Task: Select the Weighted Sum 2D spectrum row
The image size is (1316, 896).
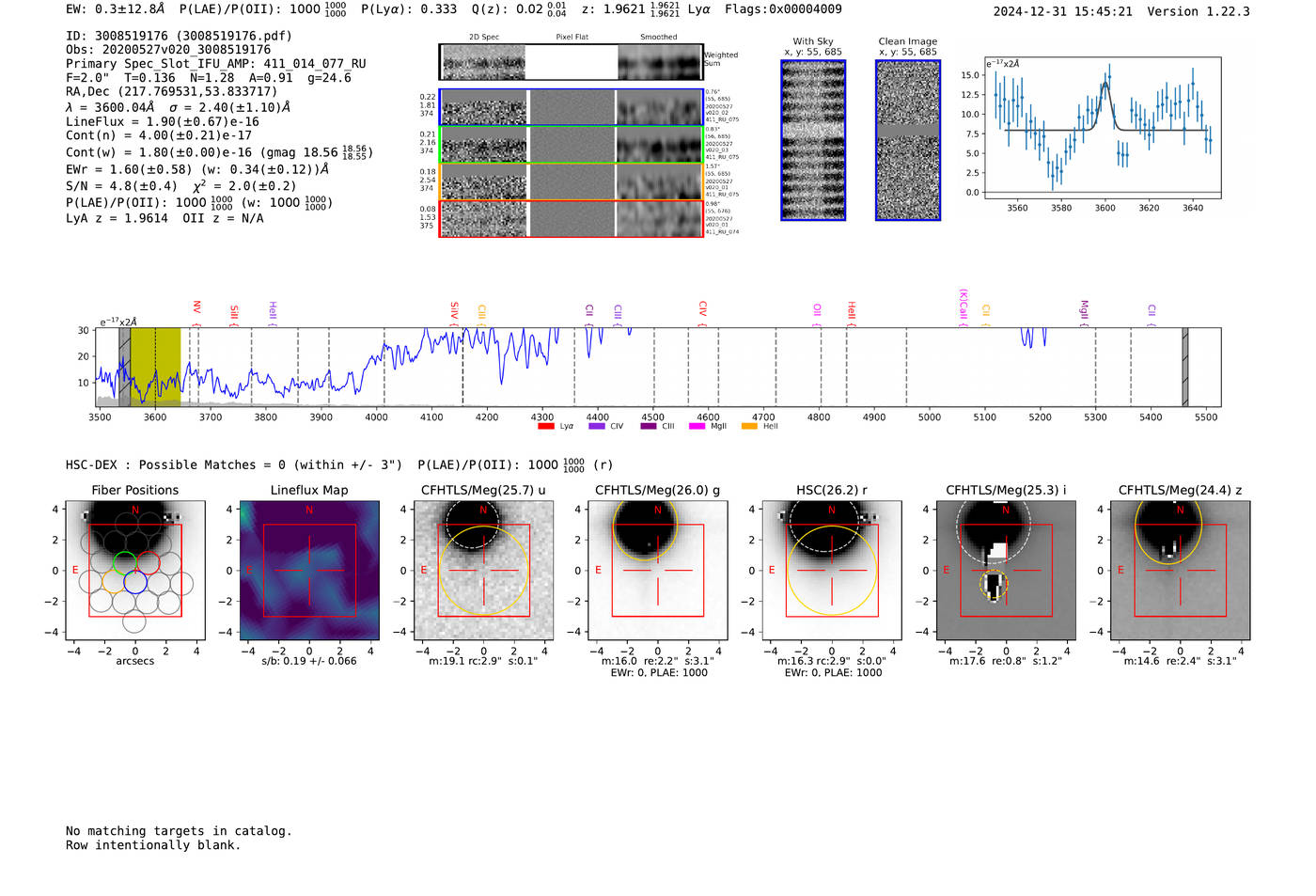Action: 571,62
